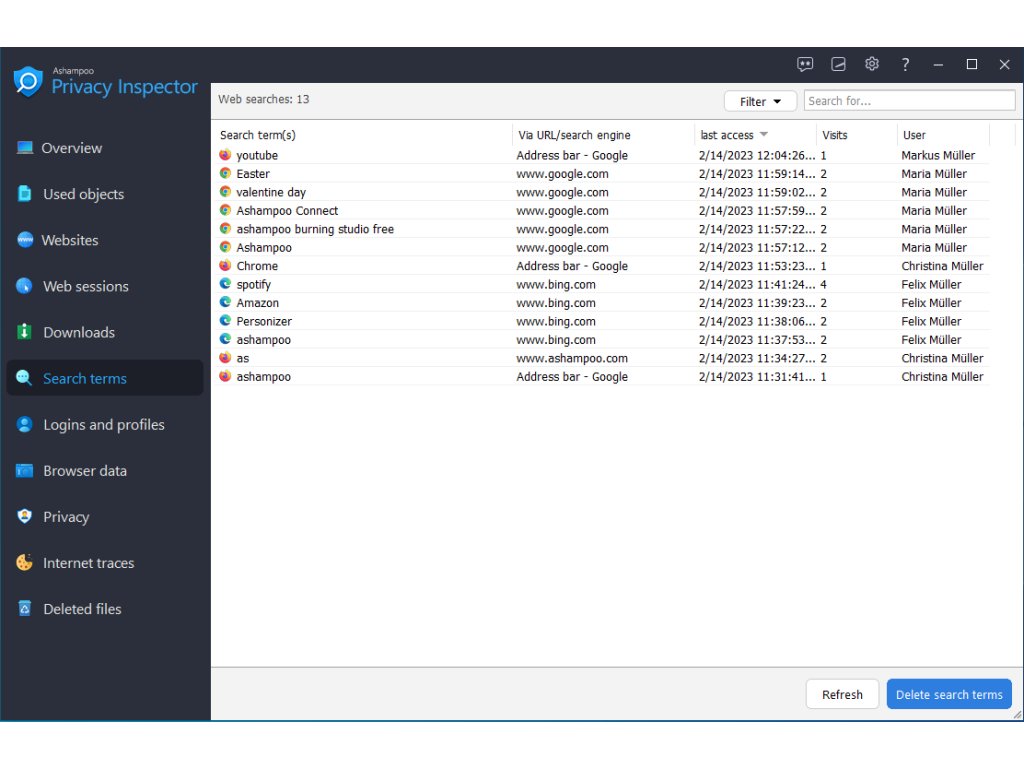1024x768 pixels.
Task: Open the Internet traces section
Action: point(89,563)
